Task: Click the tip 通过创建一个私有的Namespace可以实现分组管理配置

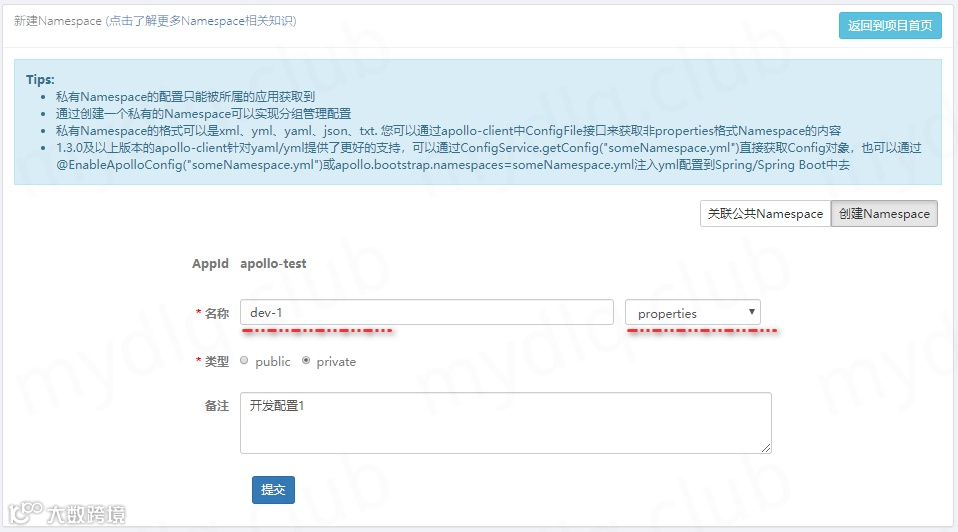Action: tap(203, 114)
